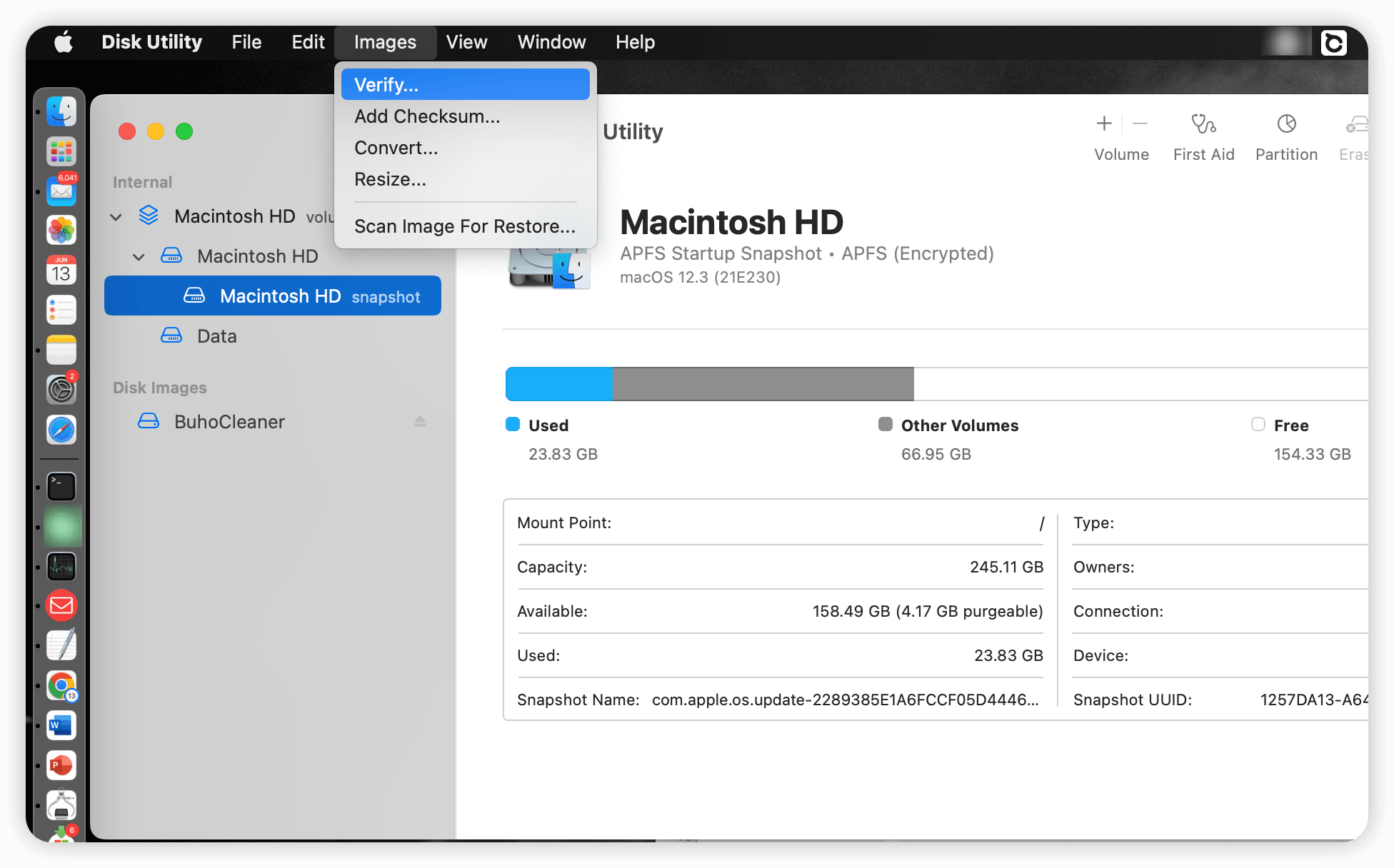Screen dimensions: 1394x868
Task: Select Macintosh HD snapshot in sidebar
Action: 273,296
